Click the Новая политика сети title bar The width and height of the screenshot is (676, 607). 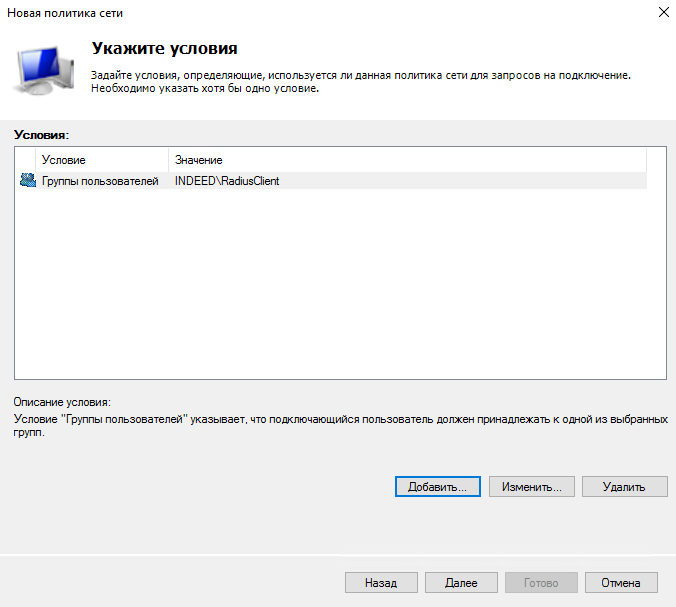coord(300,13)
